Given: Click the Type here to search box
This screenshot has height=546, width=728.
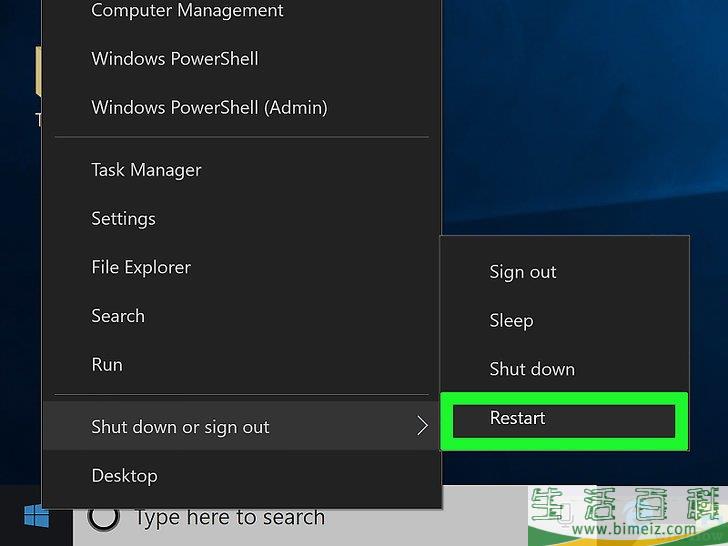Looking at the screenshot, I should tap(299, 516).
